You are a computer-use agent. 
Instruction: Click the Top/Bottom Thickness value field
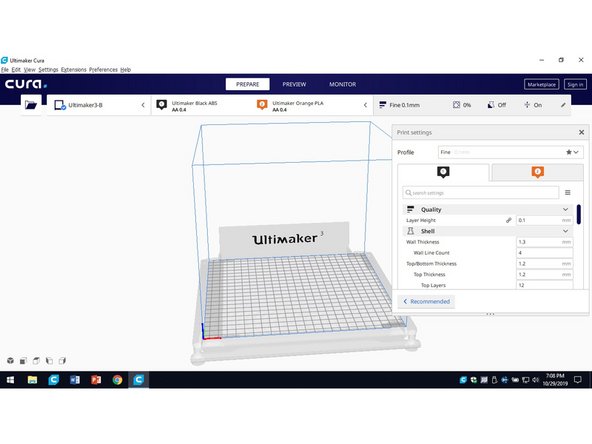(544, 264)
